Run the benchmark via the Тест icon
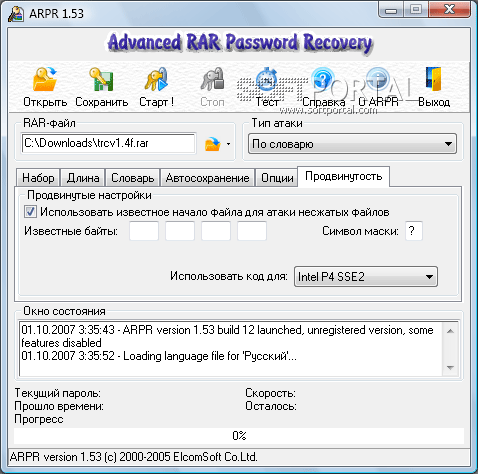The image size is (478, 474). click(x=267, y=79)
